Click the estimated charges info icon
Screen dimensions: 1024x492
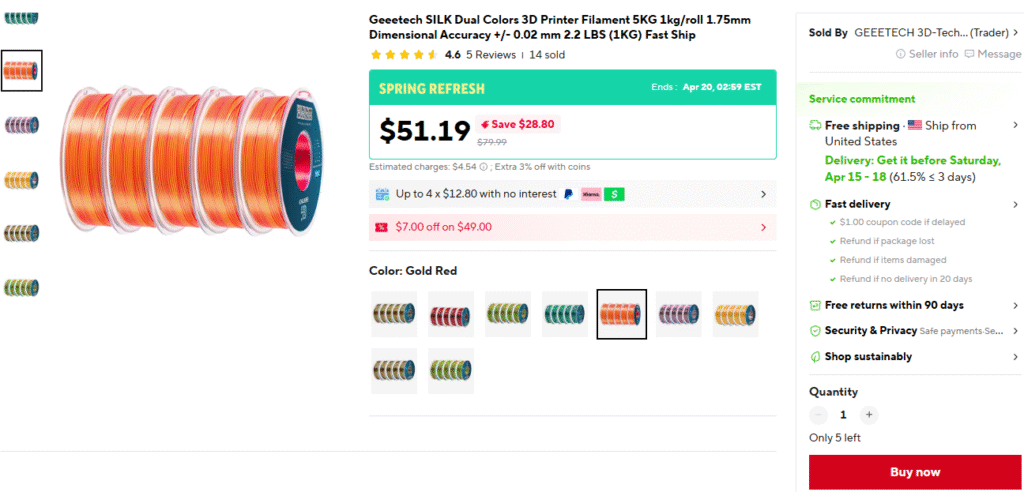pyautogui.click(x=484, y=167)
